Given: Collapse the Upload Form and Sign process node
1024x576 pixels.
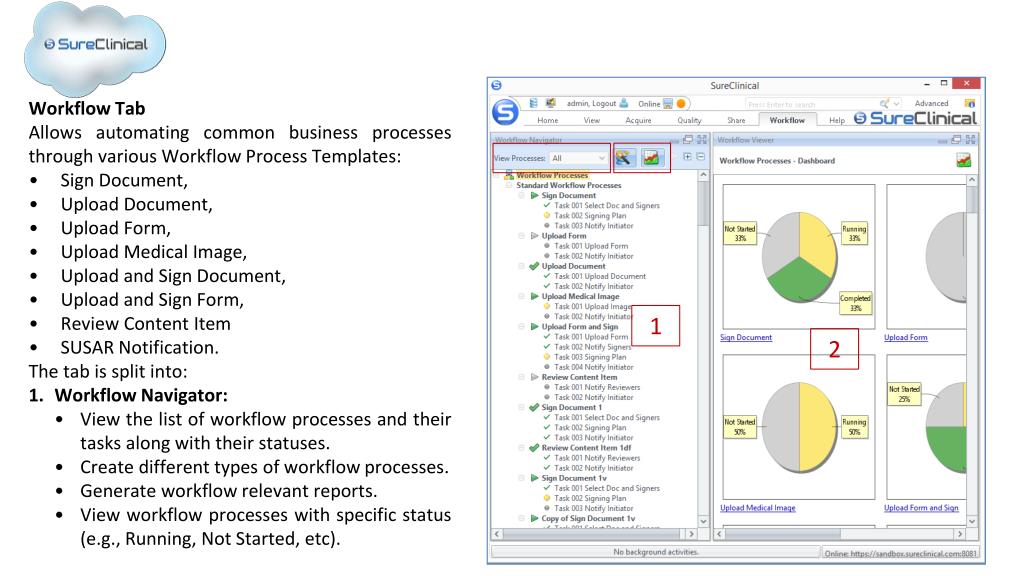Looking at the screenshot, I should pyautogui.click(x=521, y=327).
